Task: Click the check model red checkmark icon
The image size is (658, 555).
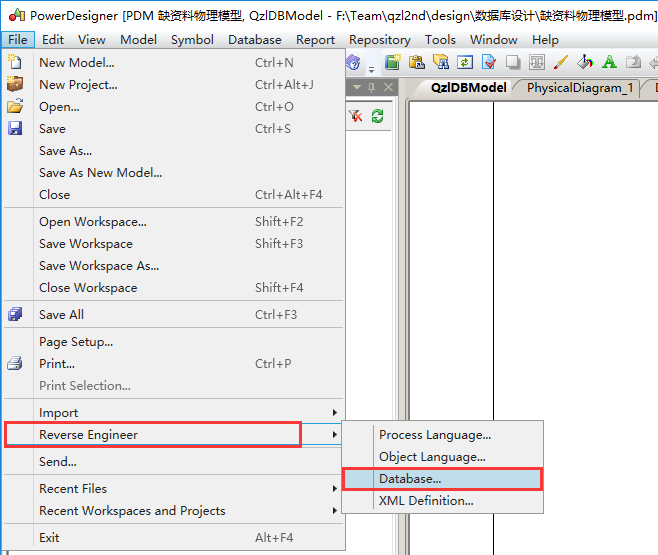Action: (x=488, y=62)
